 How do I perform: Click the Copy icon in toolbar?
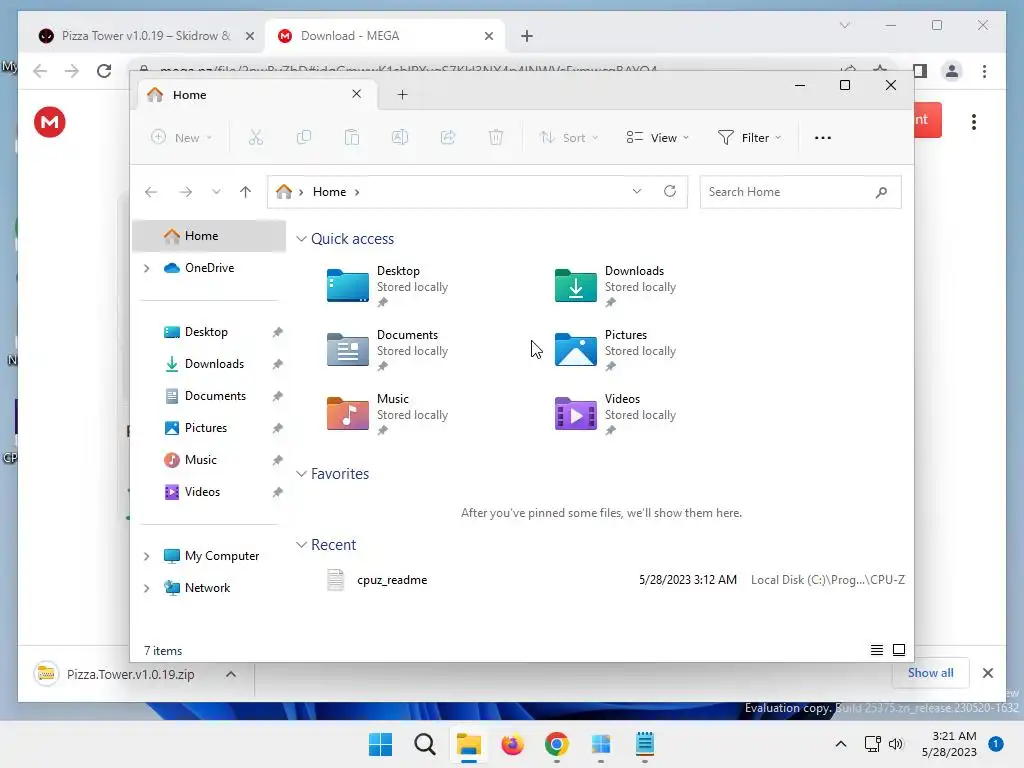[304, 137]
